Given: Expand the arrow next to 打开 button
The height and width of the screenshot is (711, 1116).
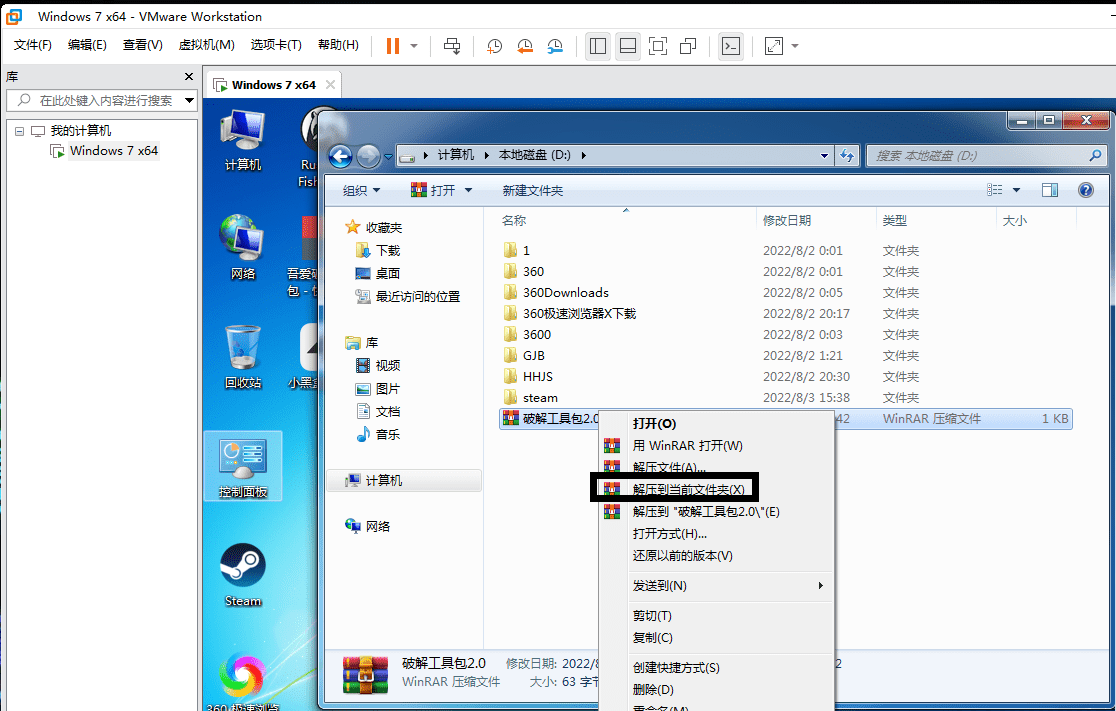Looking at the screenshot, I should (x=468, y=191).
